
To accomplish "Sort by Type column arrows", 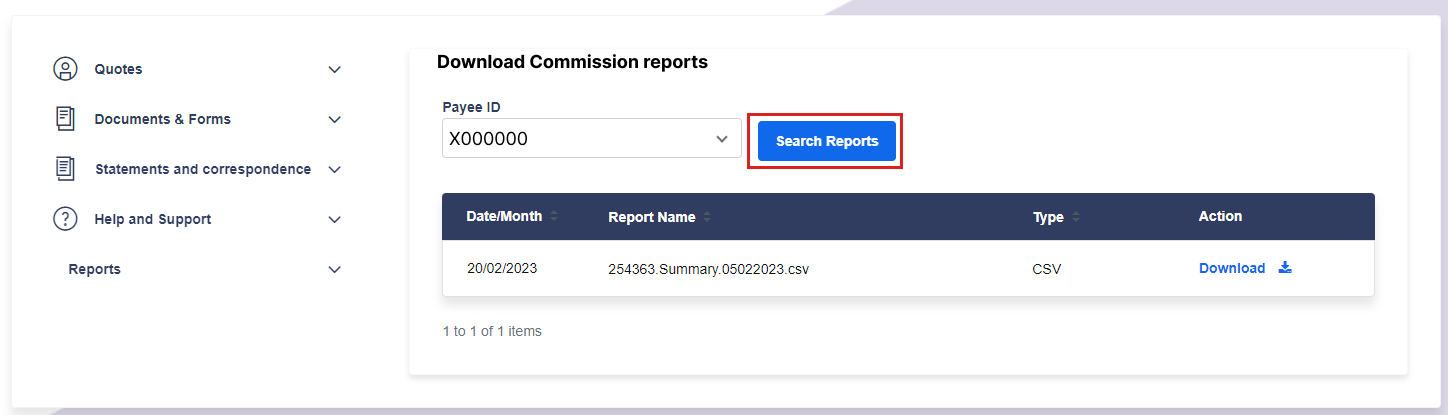I will coord(1076,217).
